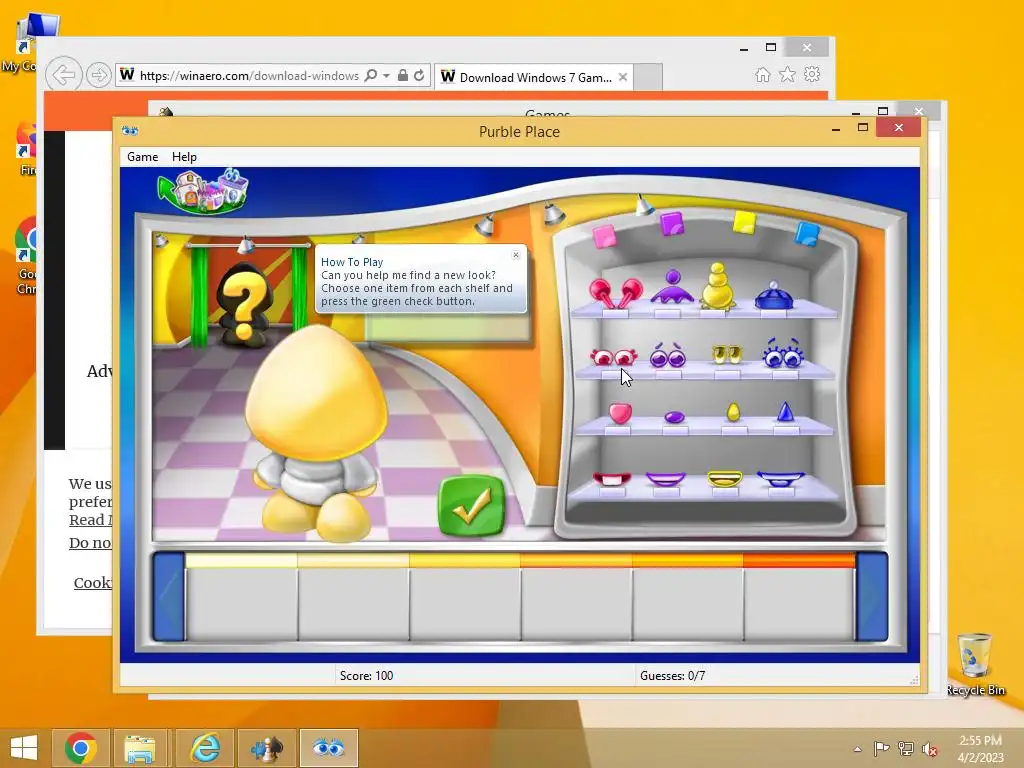This screenshot has width=1024, height=768.
Task: Click the Guesses: 0/7 status text
Action: (673, 676)
